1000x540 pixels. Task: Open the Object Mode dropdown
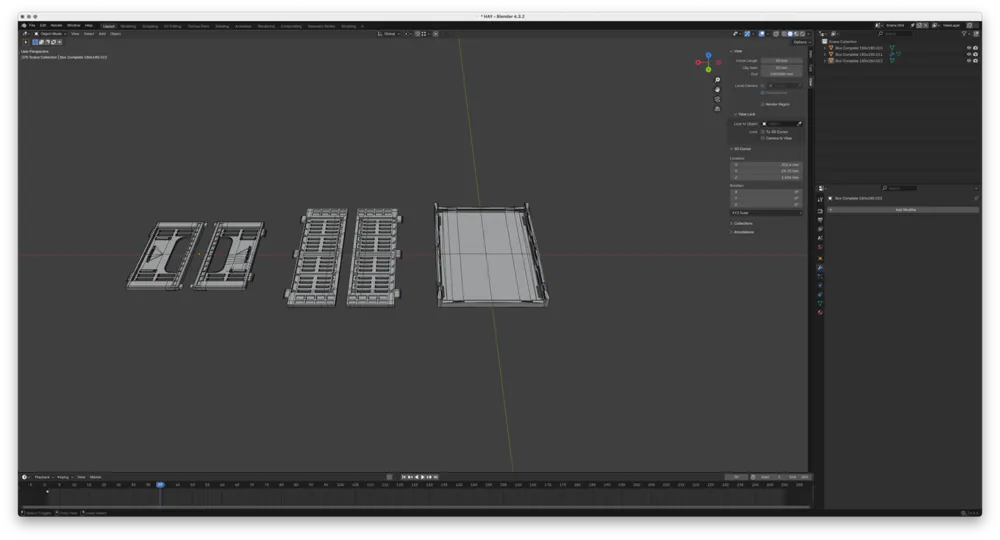point(50,34)
